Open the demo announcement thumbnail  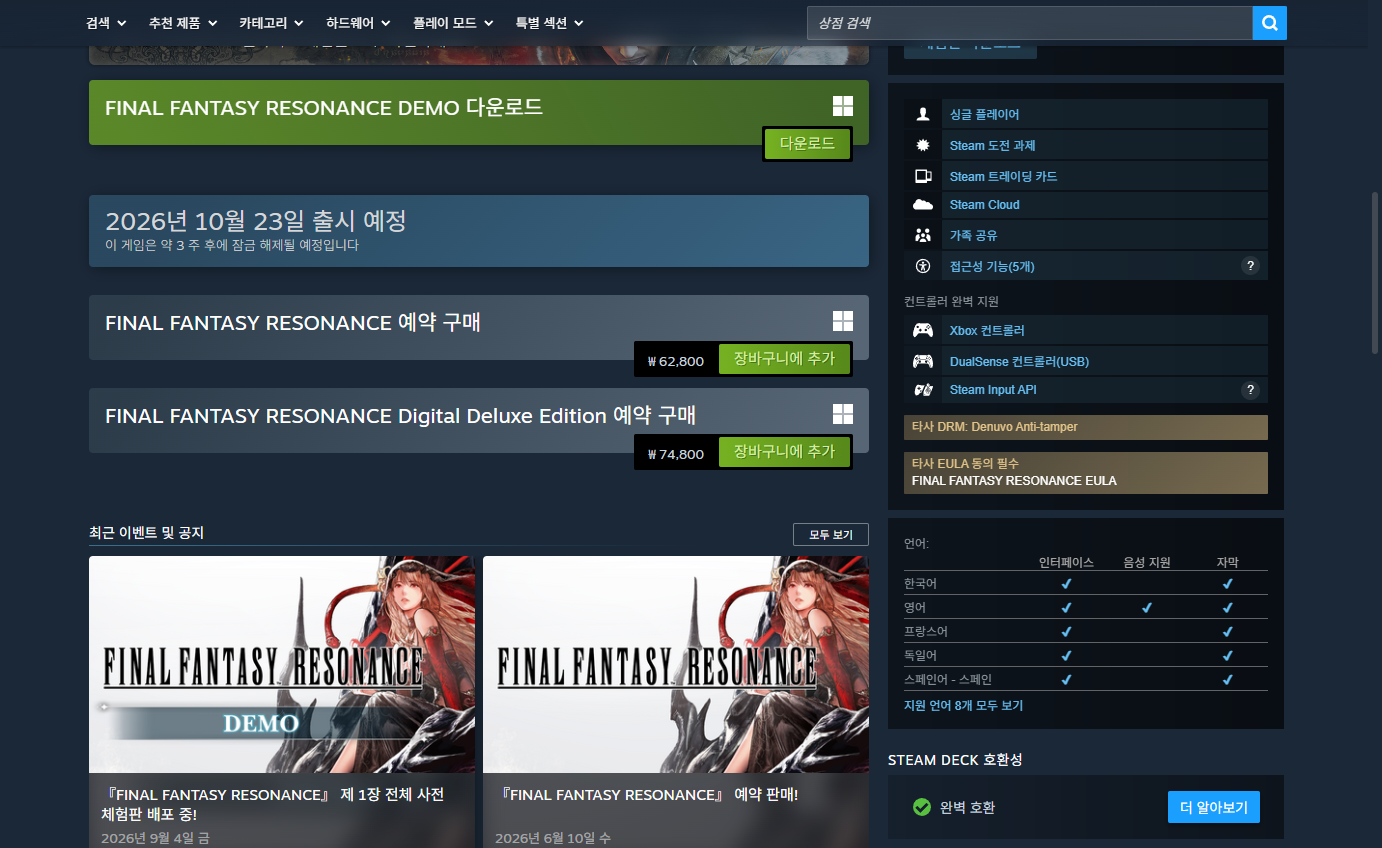282,664
